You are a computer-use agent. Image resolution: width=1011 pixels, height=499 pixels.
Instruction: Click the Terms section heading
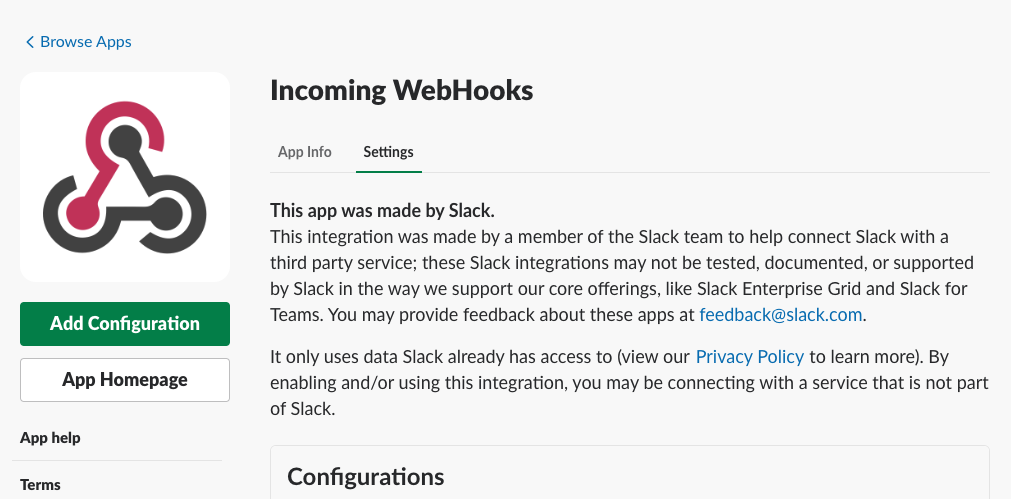click(x=40, y=485)
